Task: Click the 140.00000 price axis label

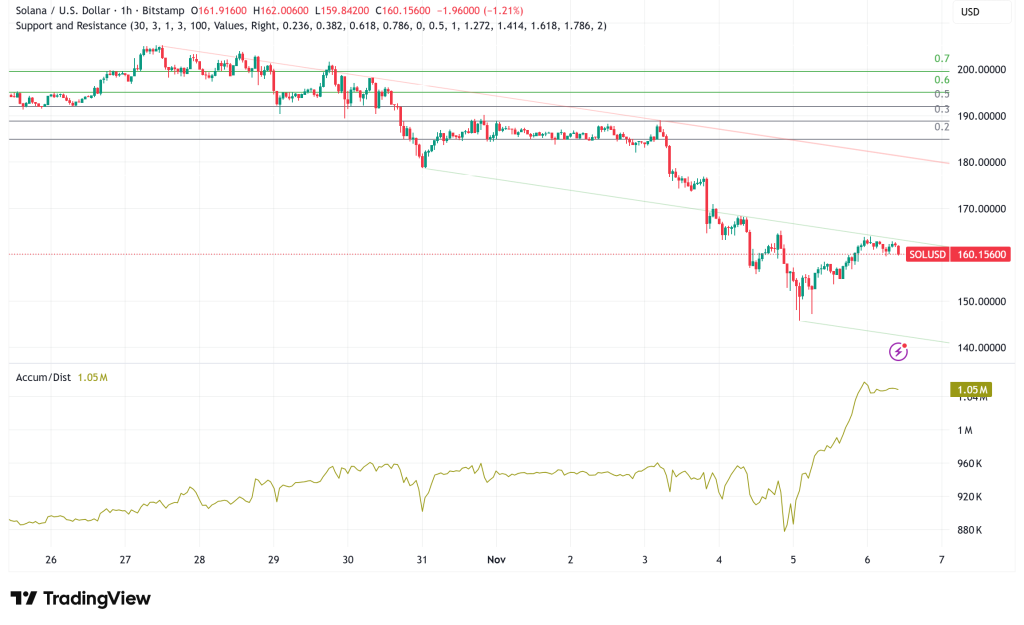Action: pyautogui.click(x=979, y=348)
